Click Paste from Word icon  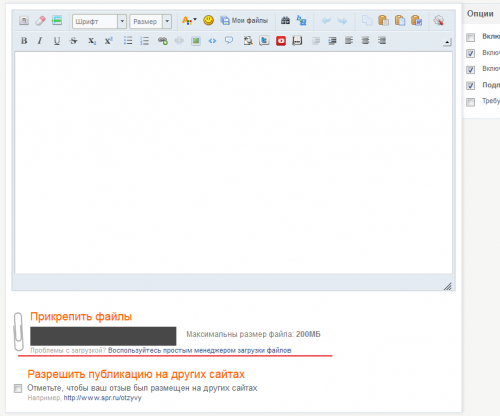[417, 21]
